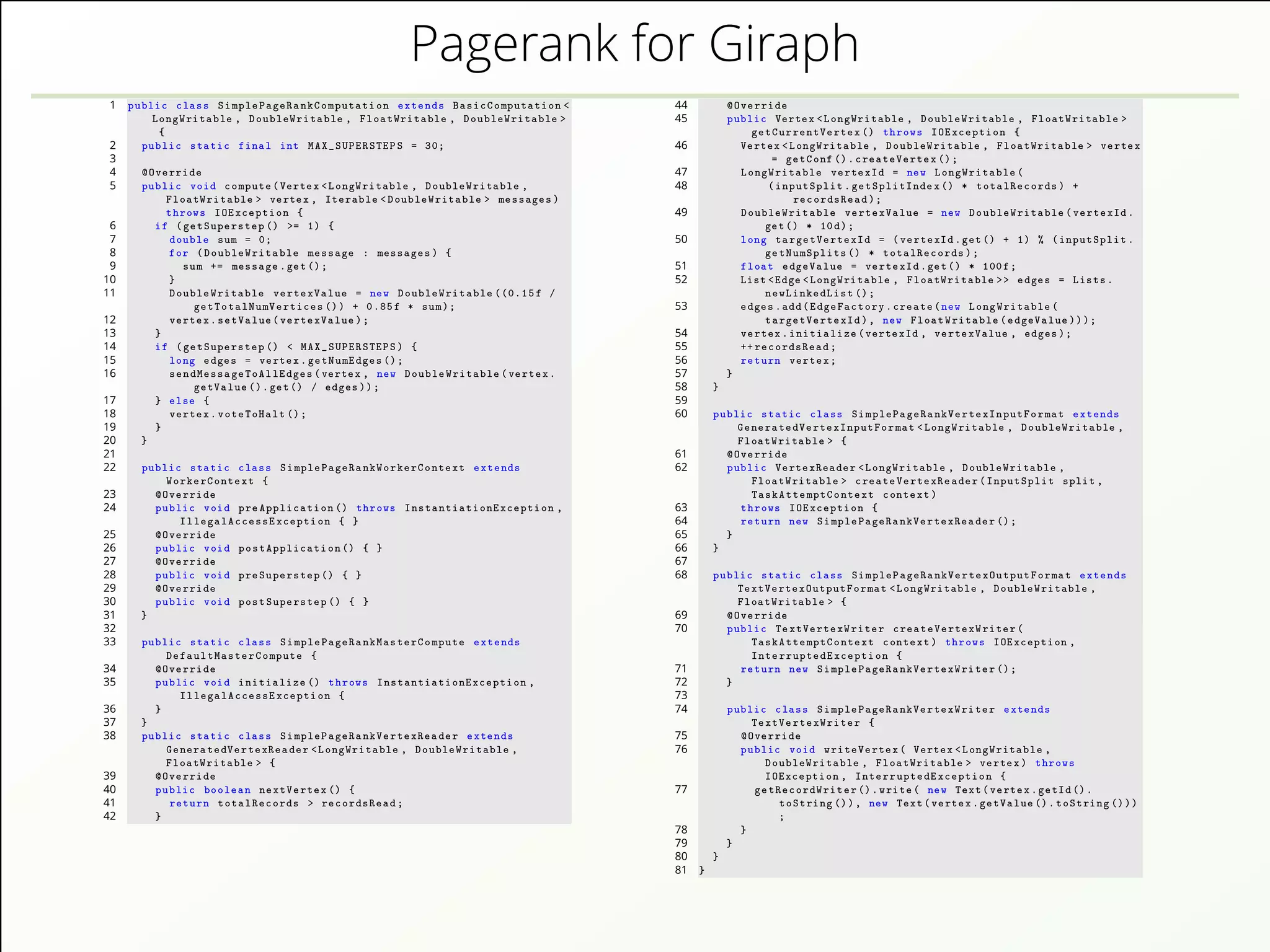Click 'SimplePageRankVertexInputFormat' on line 60
Screen dimensions: 1270x952
(957, 415)
